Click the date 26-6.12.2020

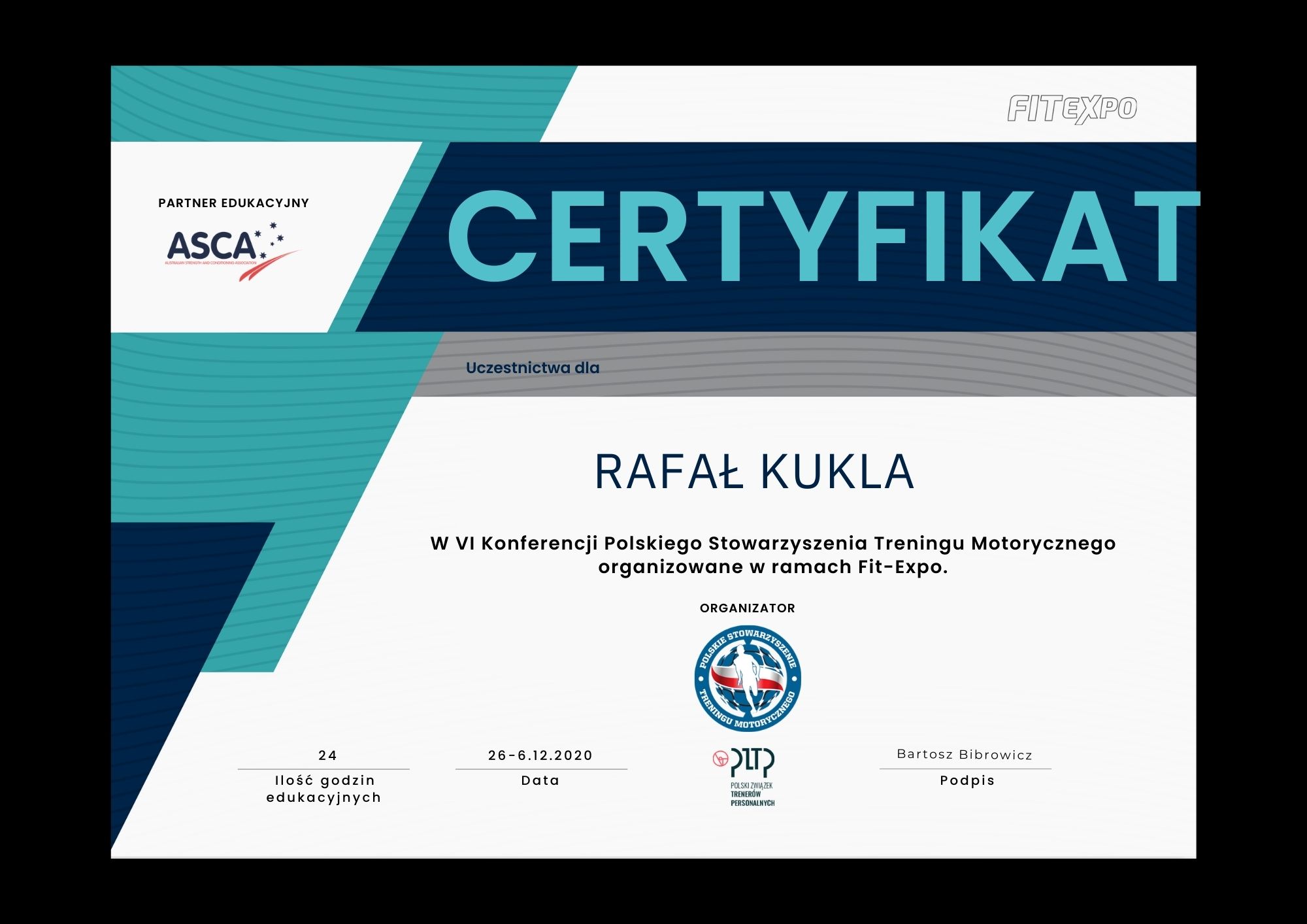tap(540, 755)
